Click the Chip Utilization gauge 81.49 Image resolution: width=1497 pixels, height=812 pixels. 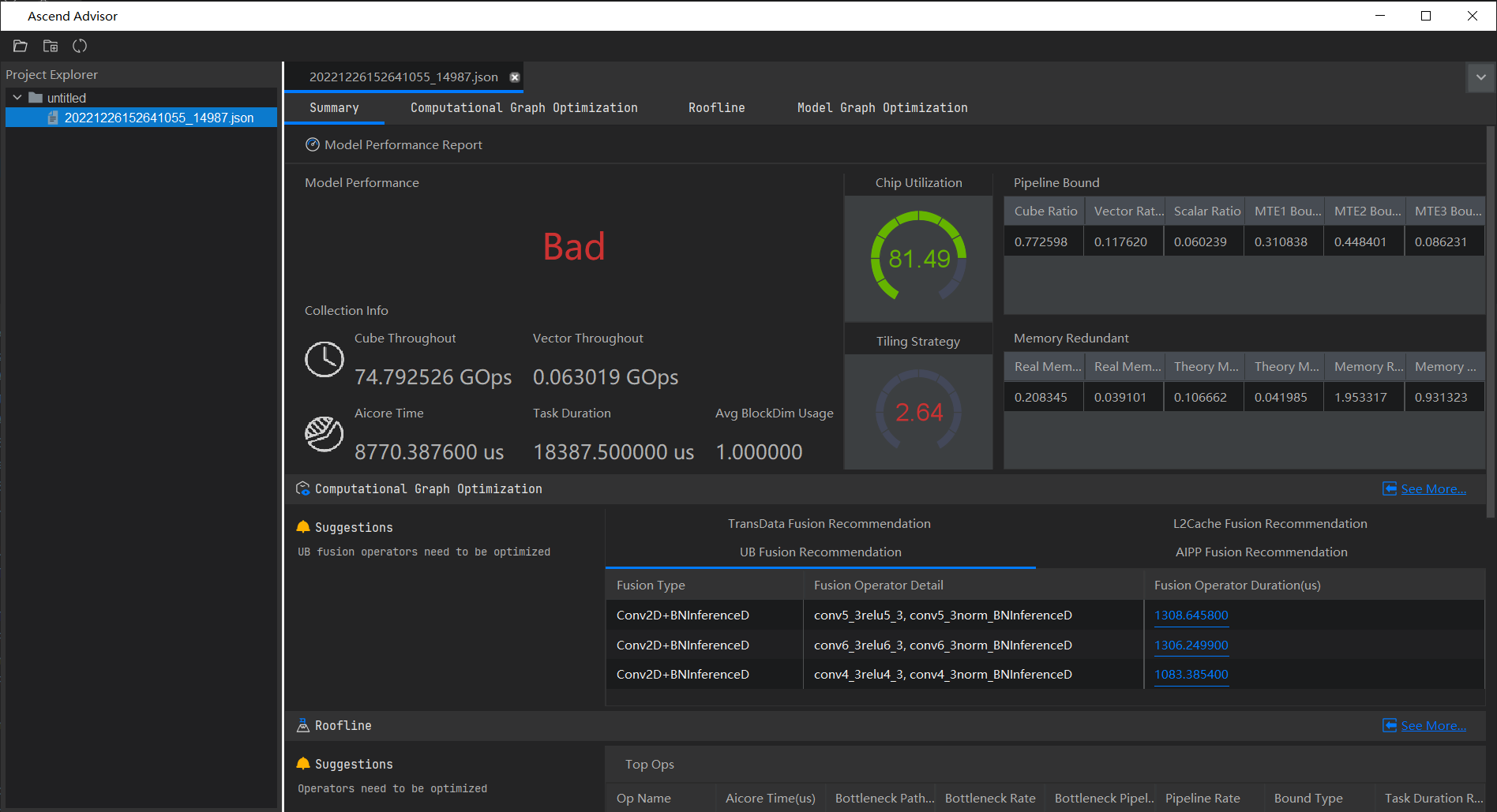[x=918, y=258]
